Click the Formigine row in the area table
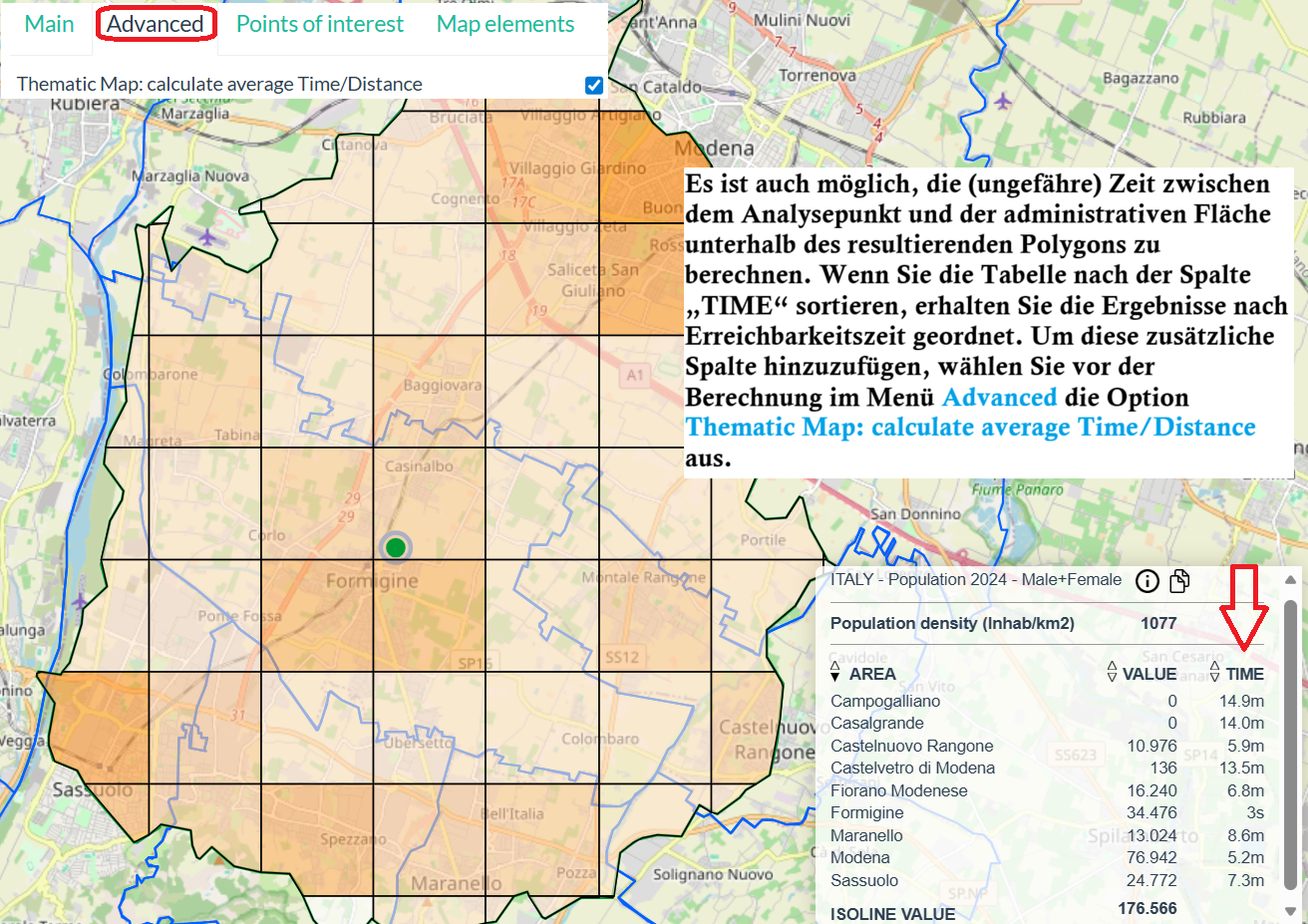The width and height of the screenshot is (1308, 924). pyautogui.click(x=867, y=812)
